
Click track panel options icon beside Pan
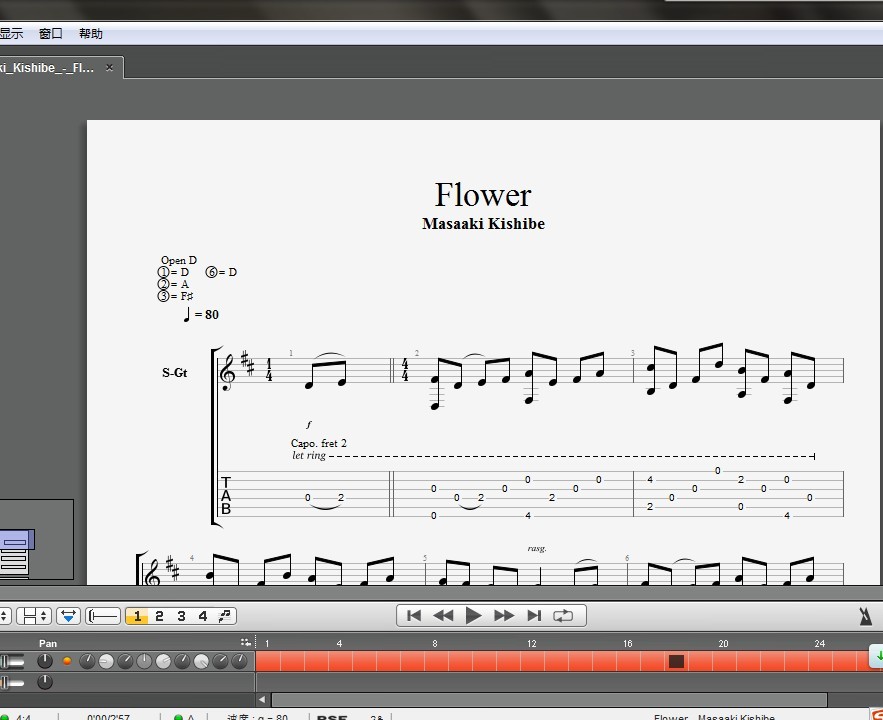246,642
